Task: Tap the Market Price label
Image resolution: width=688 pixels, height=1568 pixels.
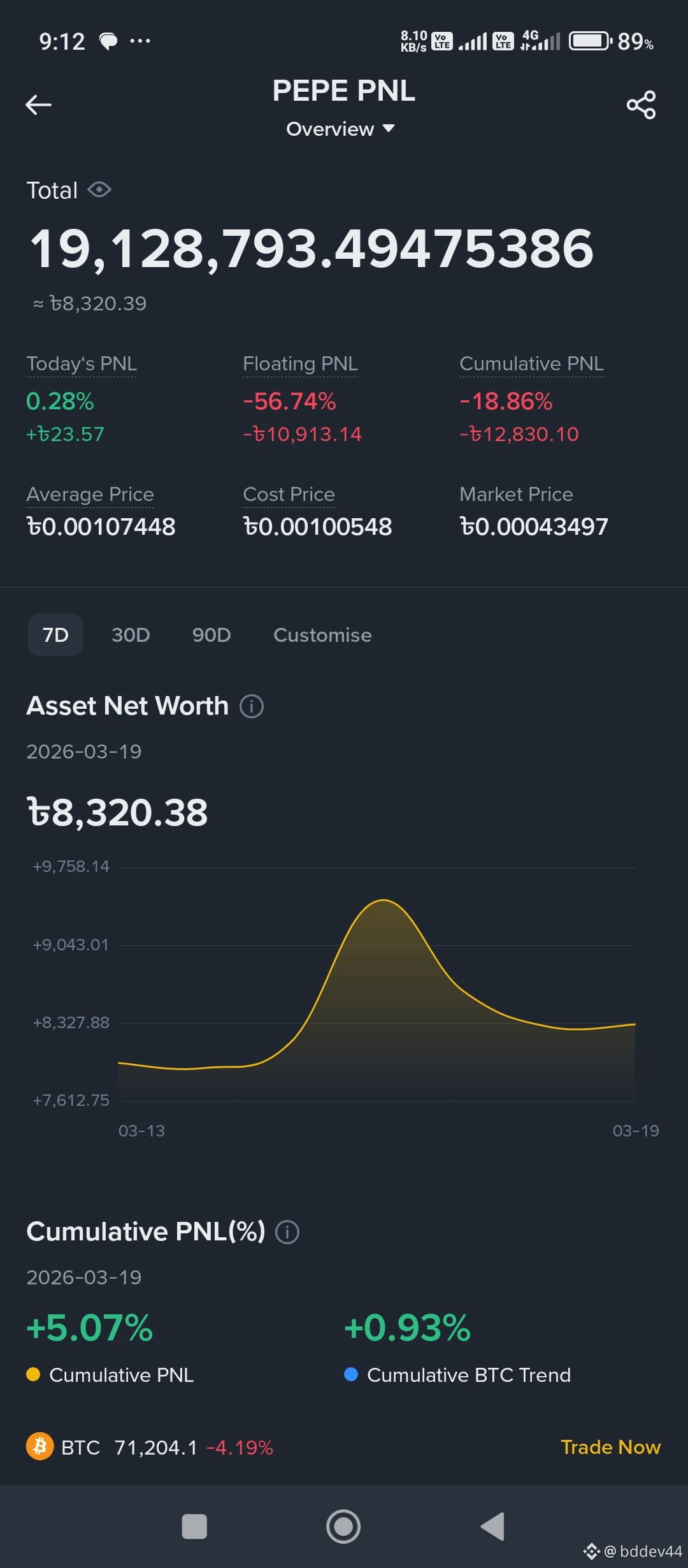Action: 516,494
